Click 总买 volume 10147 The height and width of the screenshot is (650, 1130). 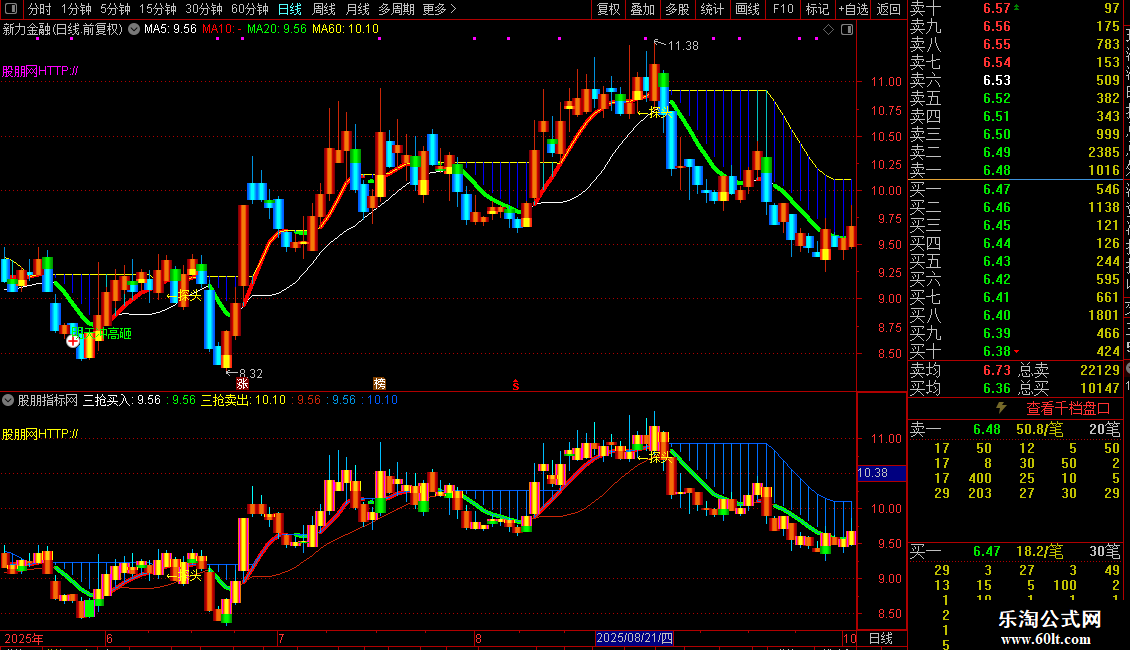click(1100, 388)
